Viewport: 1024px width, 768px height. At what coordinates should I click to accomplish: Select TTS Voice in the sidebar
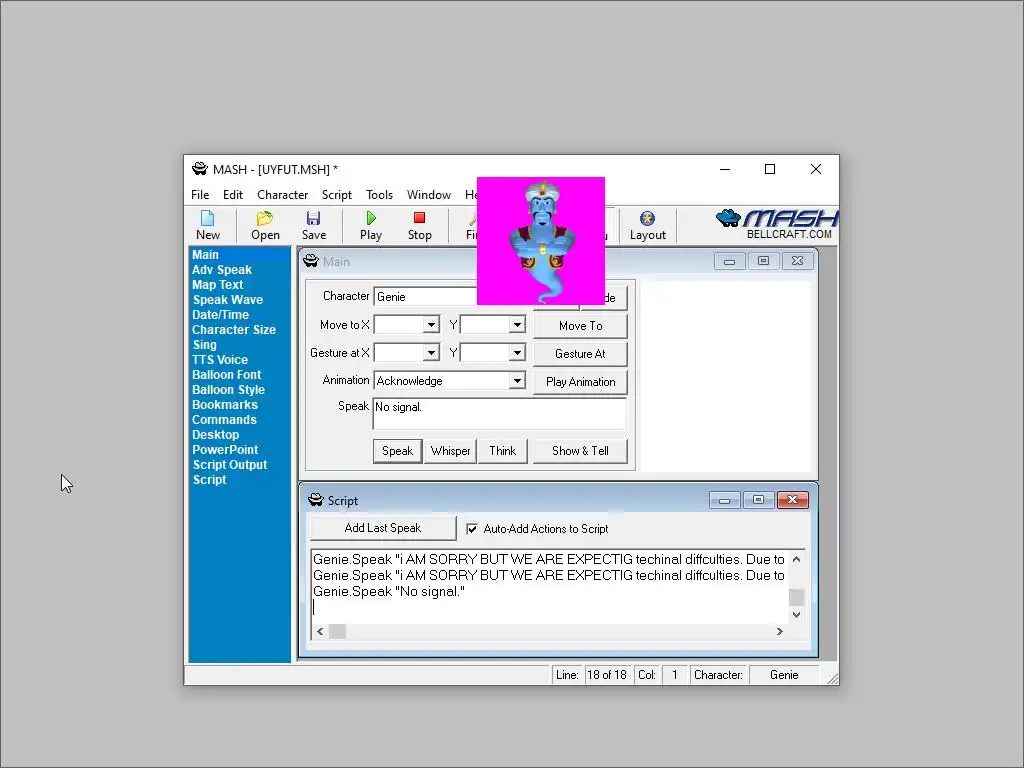(x=219, y=360)
